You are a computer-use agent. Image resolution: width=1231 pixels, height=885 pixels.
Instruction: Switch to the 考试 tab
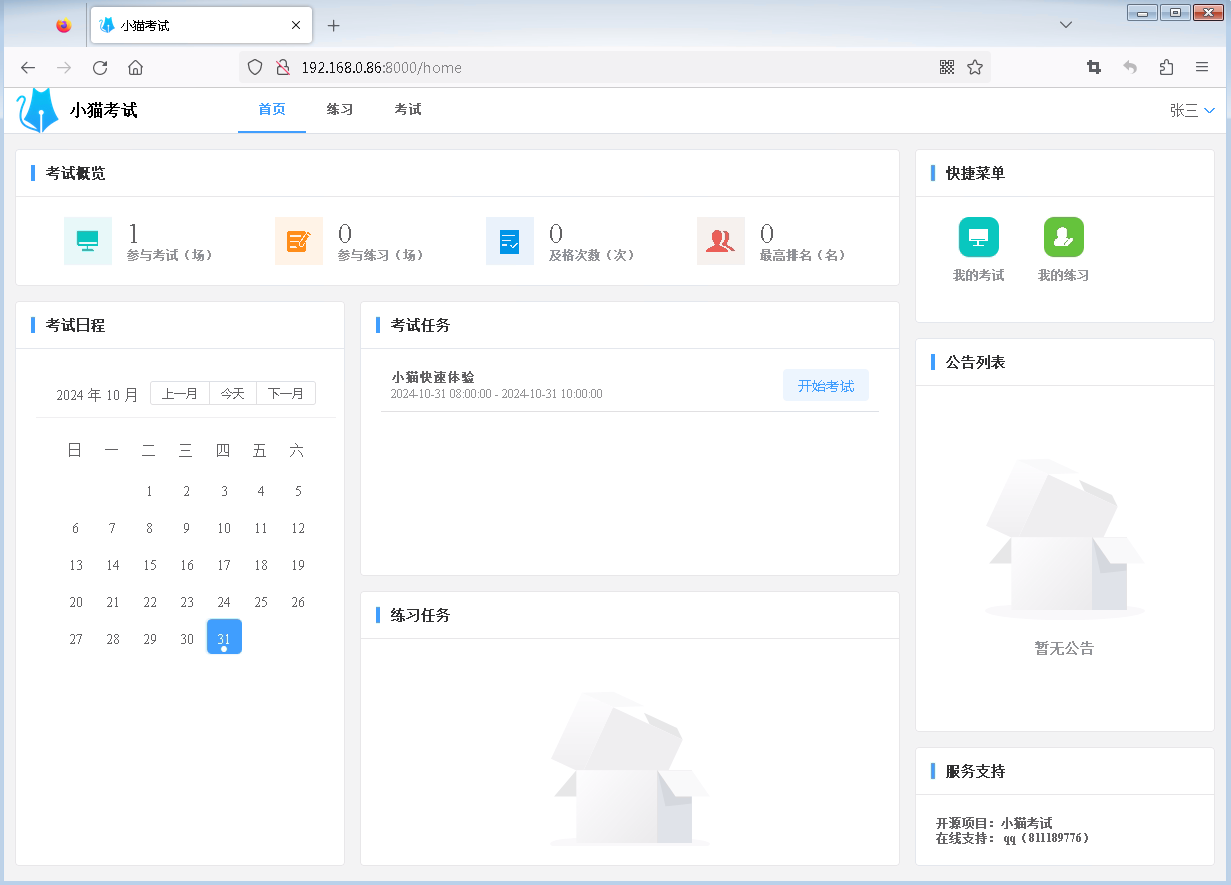point(407,110)
